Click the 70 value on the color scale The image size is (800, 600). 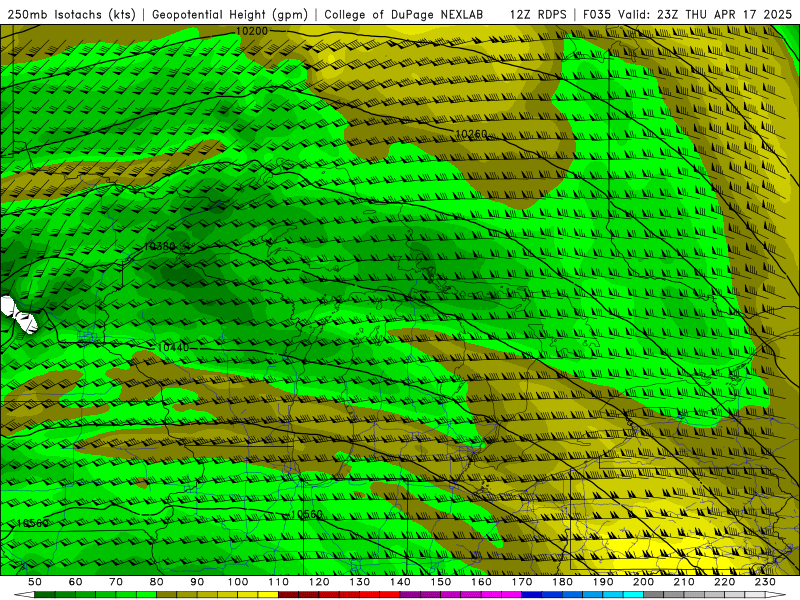pos(116,582)
